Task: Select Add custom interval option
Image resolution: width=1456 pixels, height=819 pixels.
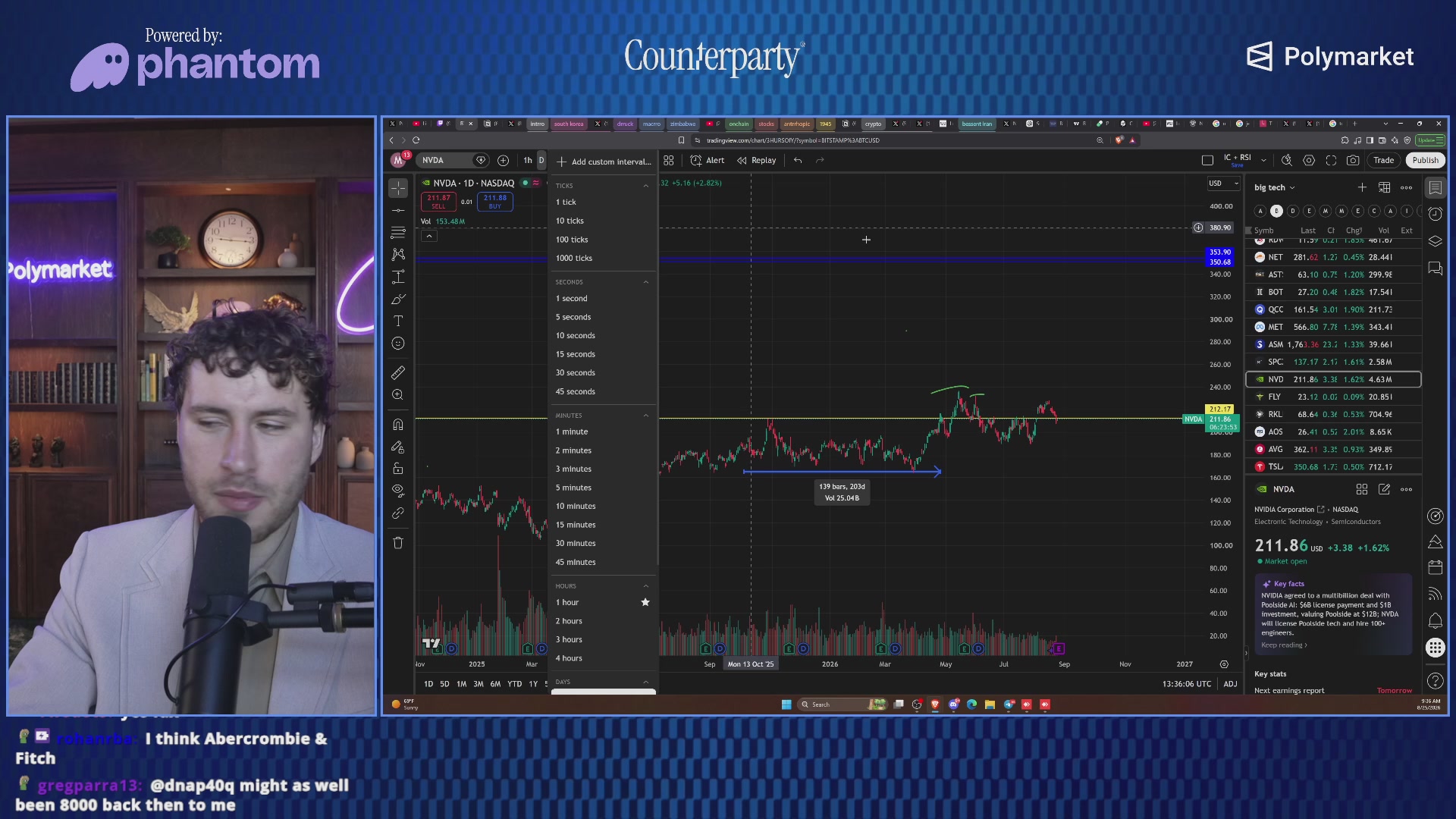Action: [x=604, y=162]
